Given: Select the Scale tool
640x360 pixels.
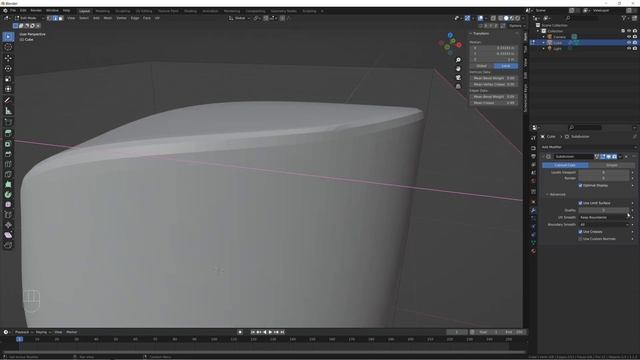Looking at the screenshot, I should tap(8, 79).
